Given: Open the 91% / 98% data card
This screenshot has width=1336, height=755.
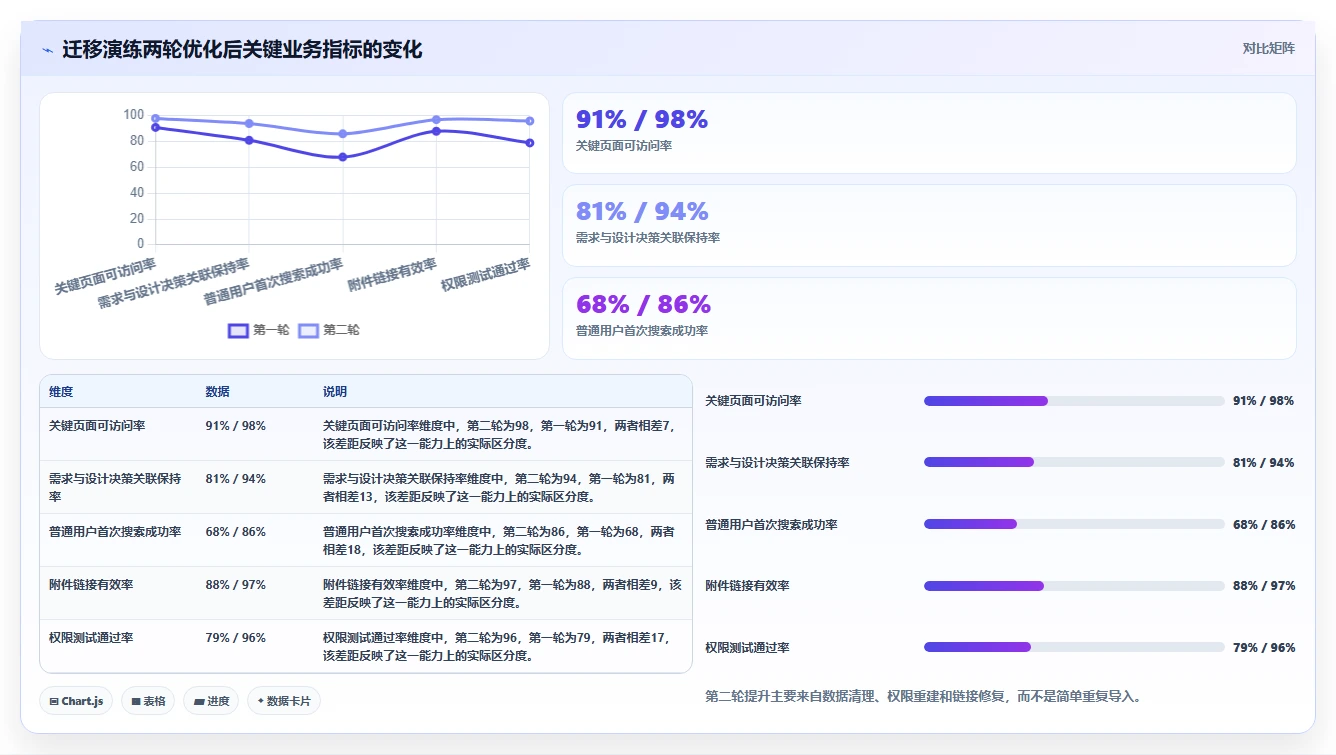Looking at the screenshot, I should [x=929, y=133].
